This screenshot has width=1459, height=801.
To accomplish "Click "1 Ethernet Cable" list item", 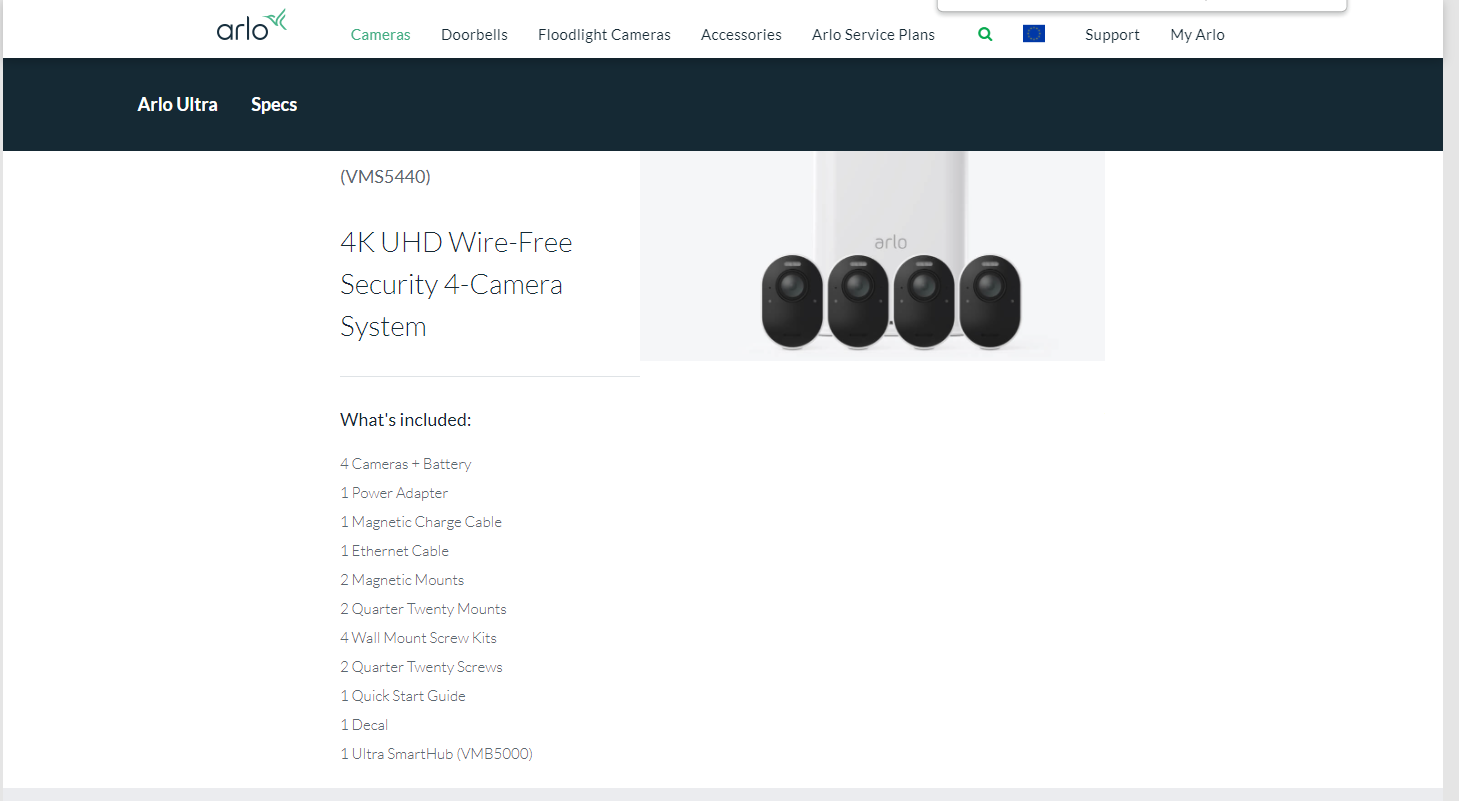I will (x=394, y=551).
